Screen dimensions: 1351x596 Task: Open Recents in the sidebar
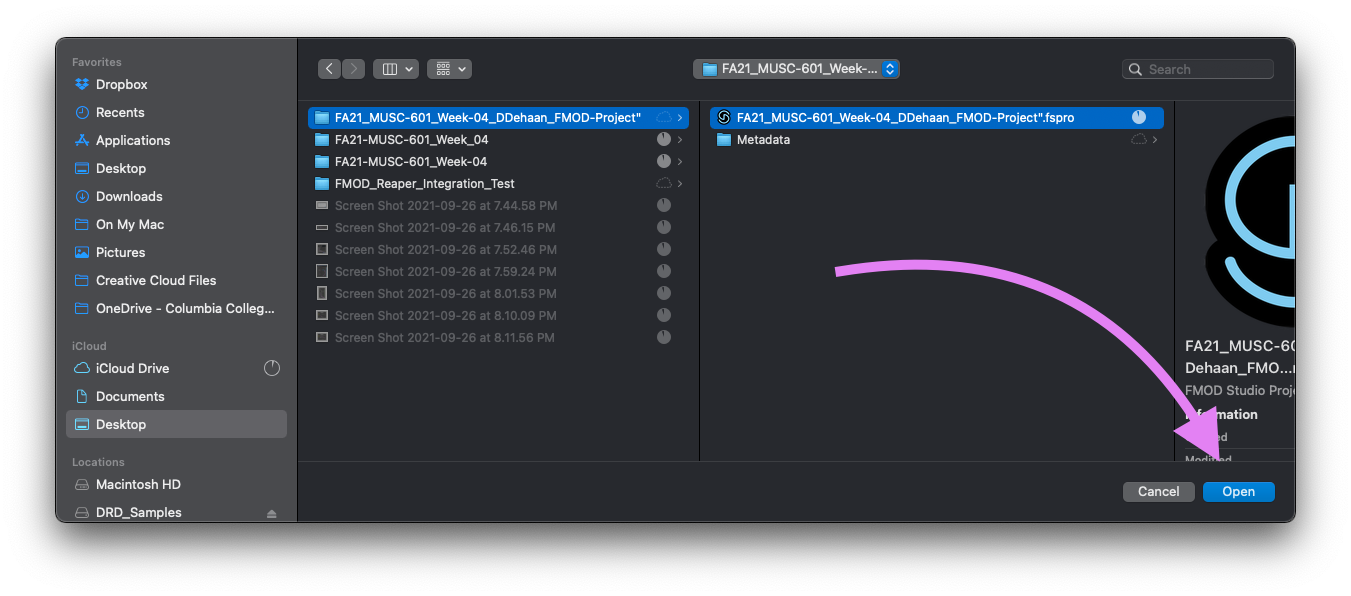[120, 113]
